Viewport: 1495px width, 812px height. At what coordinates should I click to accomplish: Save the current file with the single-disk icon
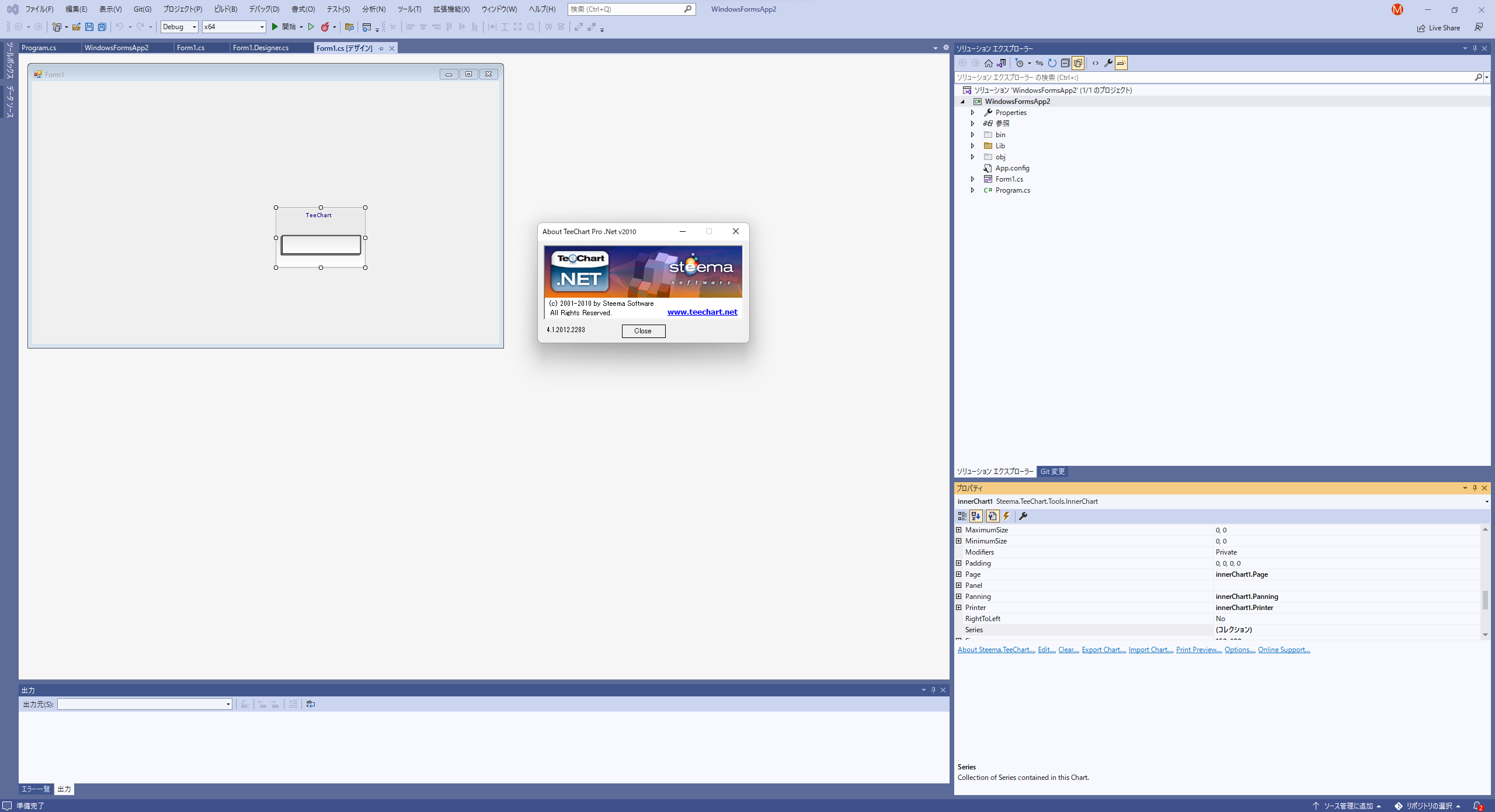89,27
